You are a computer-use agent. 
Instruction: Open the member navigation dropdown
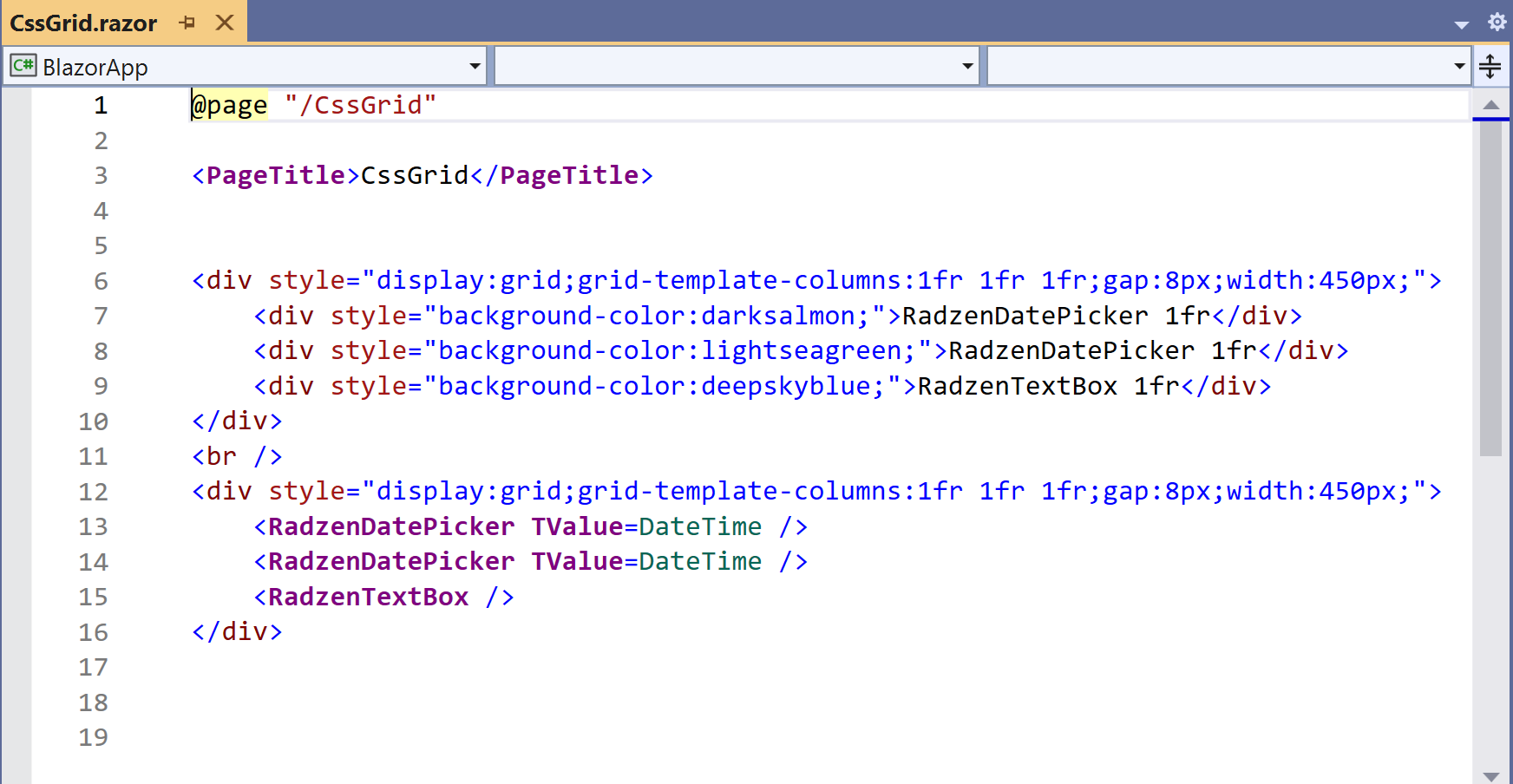1457,66
